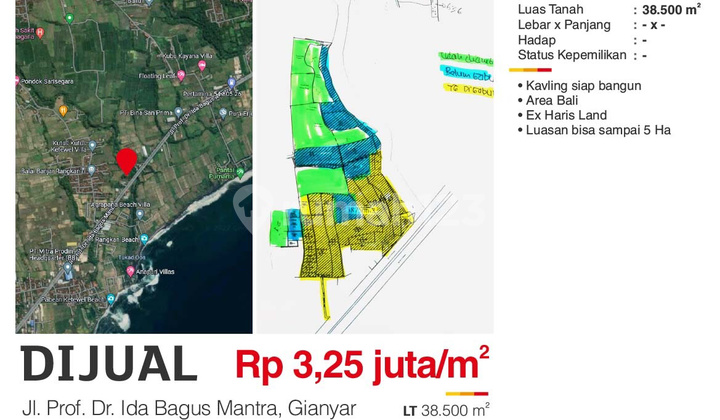Click the Rp 3,25 juta/m² price
720x420 pixels.
click(362, 363)
